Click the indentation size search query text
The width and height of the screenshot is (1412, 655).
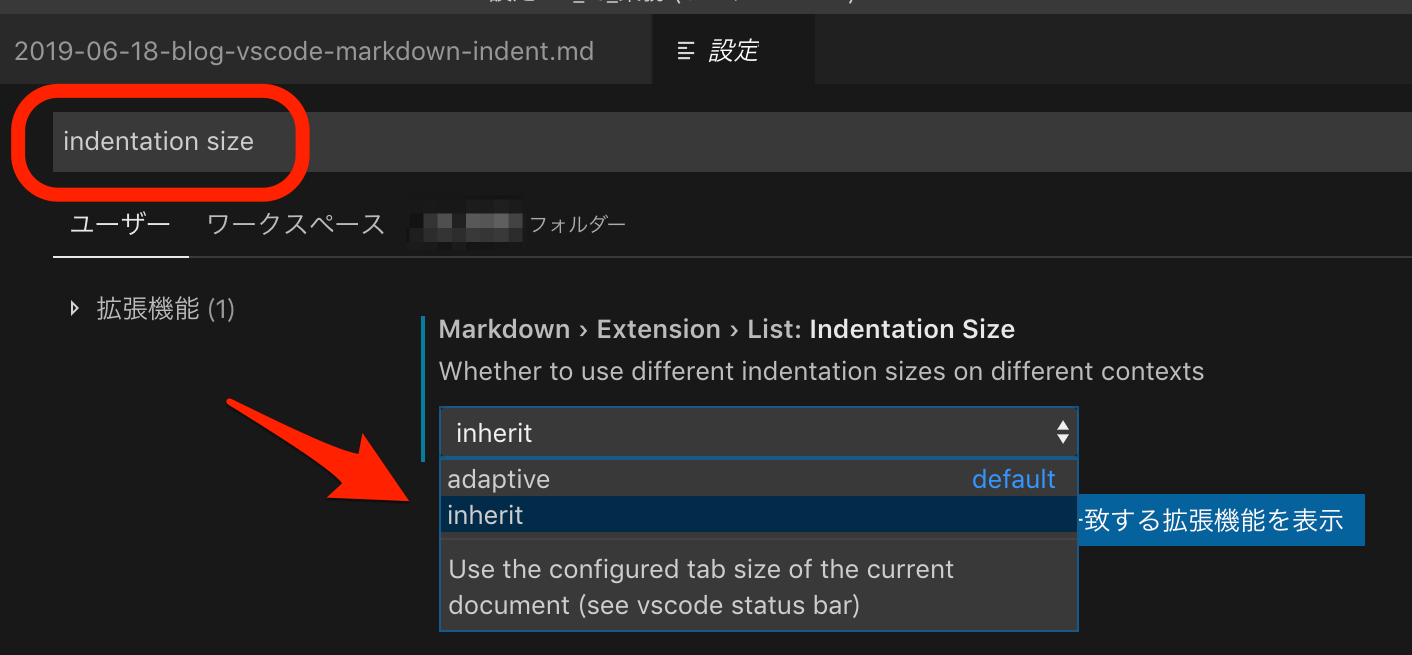(160, 141)
